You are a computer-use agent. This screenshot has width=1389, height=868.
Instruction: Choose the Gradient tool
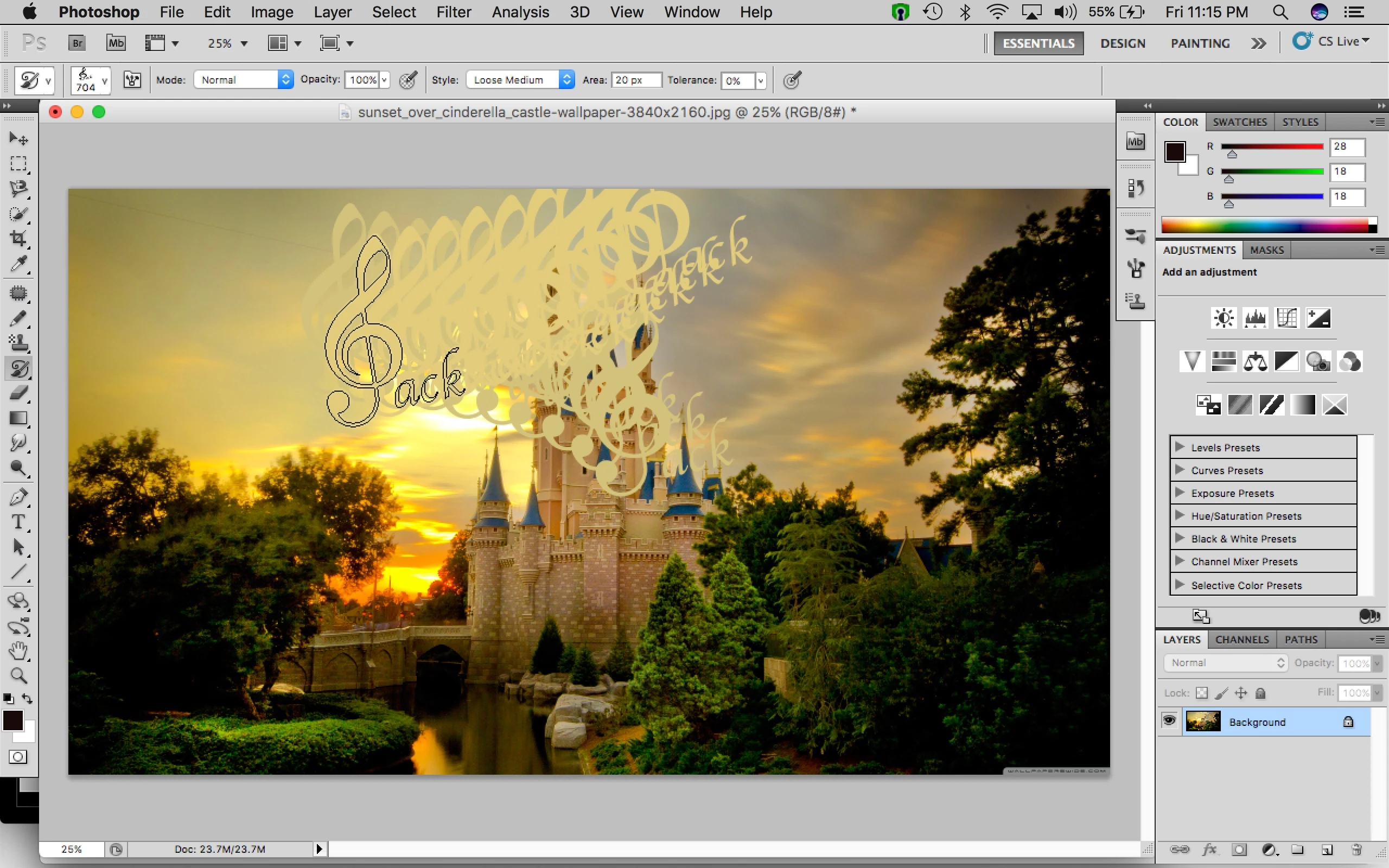tap(18, 418)
